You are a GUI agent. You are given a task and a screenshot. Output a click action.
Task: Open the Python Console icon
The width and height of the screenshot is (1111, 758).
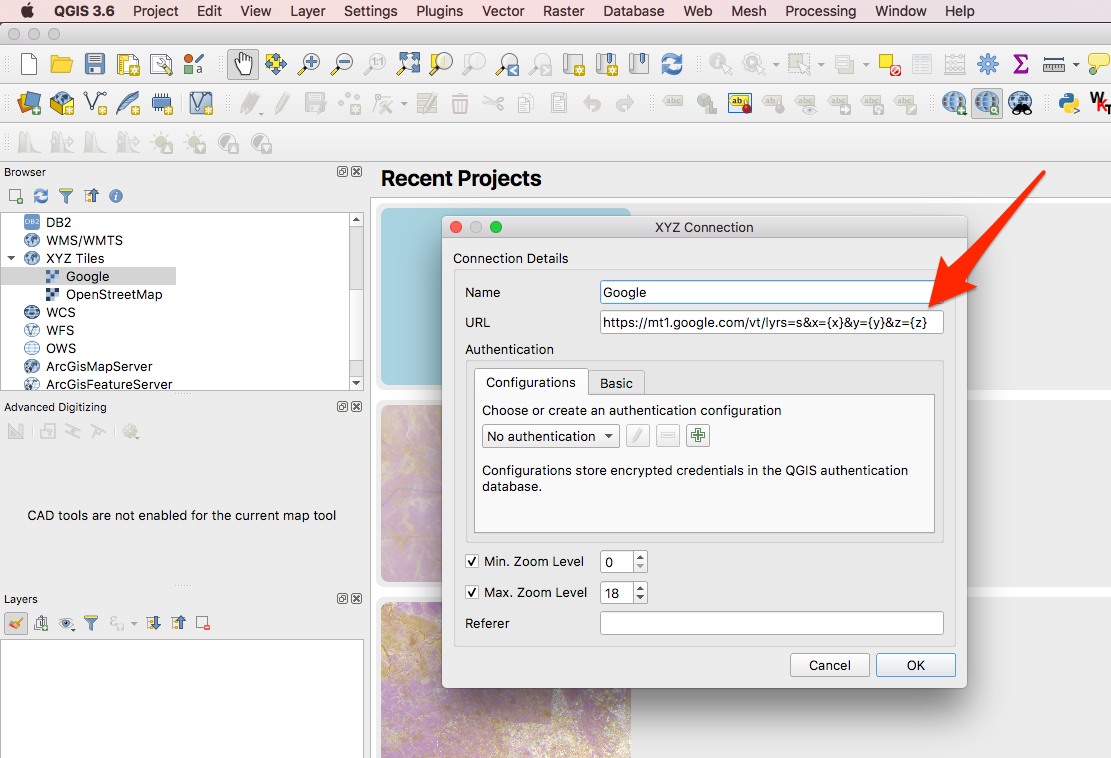click(x=1068, y=102)
